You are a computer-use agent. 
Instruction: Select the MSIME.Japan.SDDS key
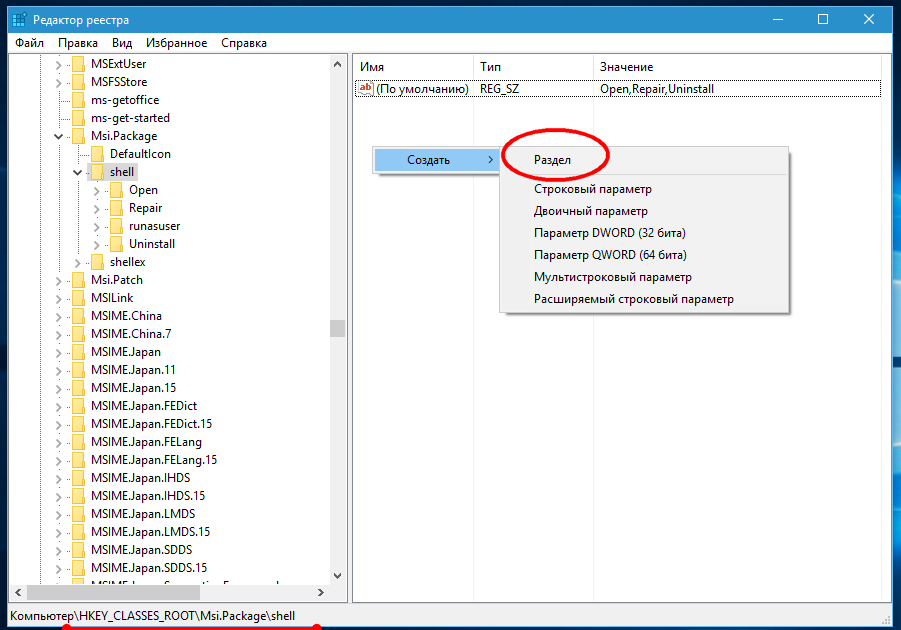pos(141,550)
